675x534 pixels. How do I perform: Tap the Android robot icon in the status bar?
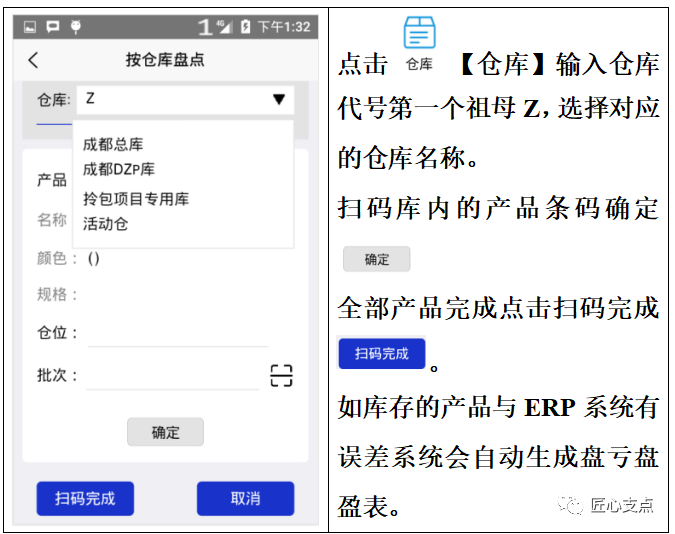(x=75, y=27)
